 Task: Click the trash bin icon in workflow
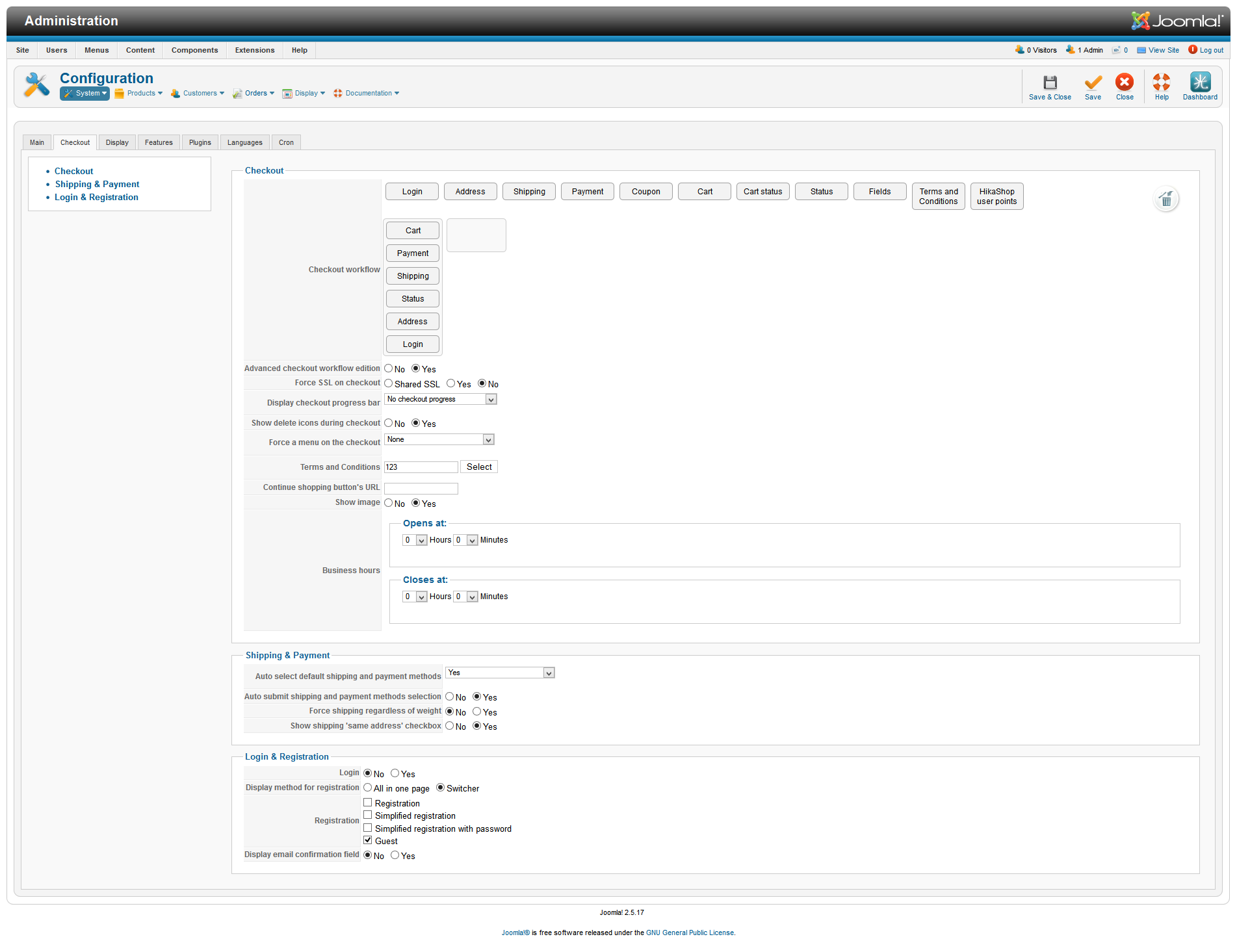[1166, 199]
